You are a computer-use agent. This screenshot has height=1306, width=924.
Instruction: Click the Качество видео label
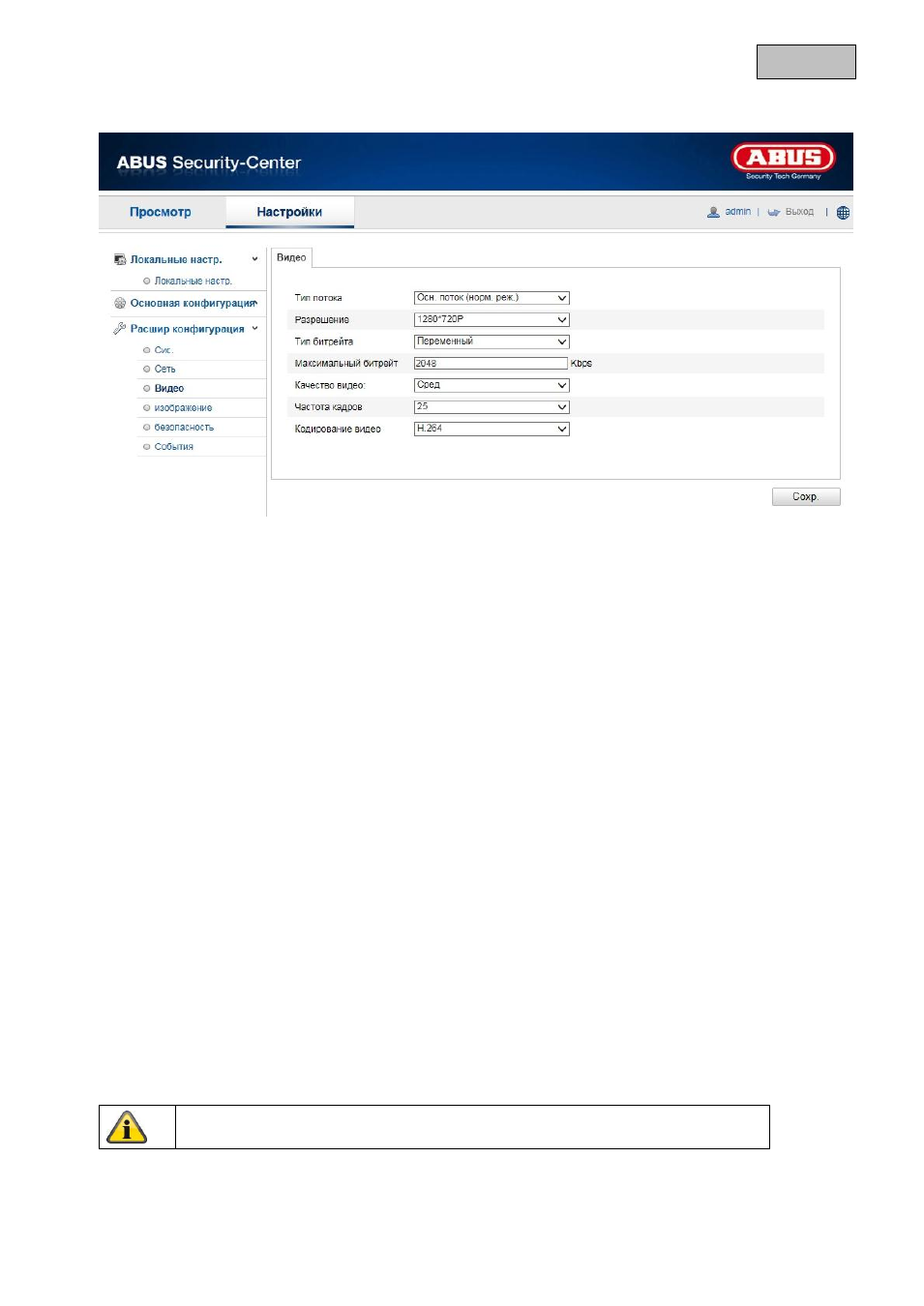(x=330, y=385)
